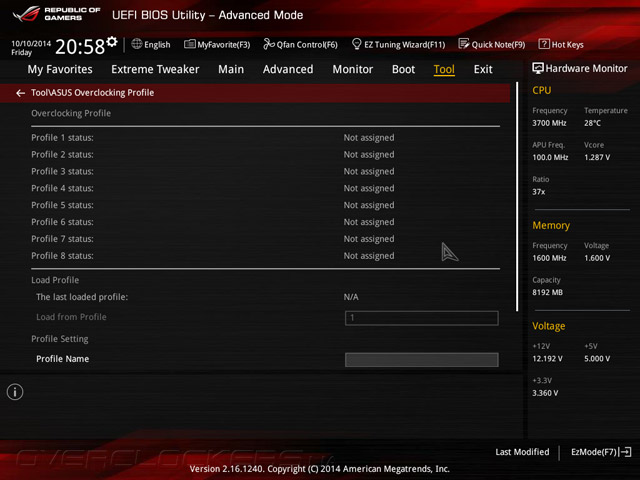The width and height of the screenshot is (640, 480).
Task: Switch to the Extreme Tweaker tab
Action: (155, 69)
